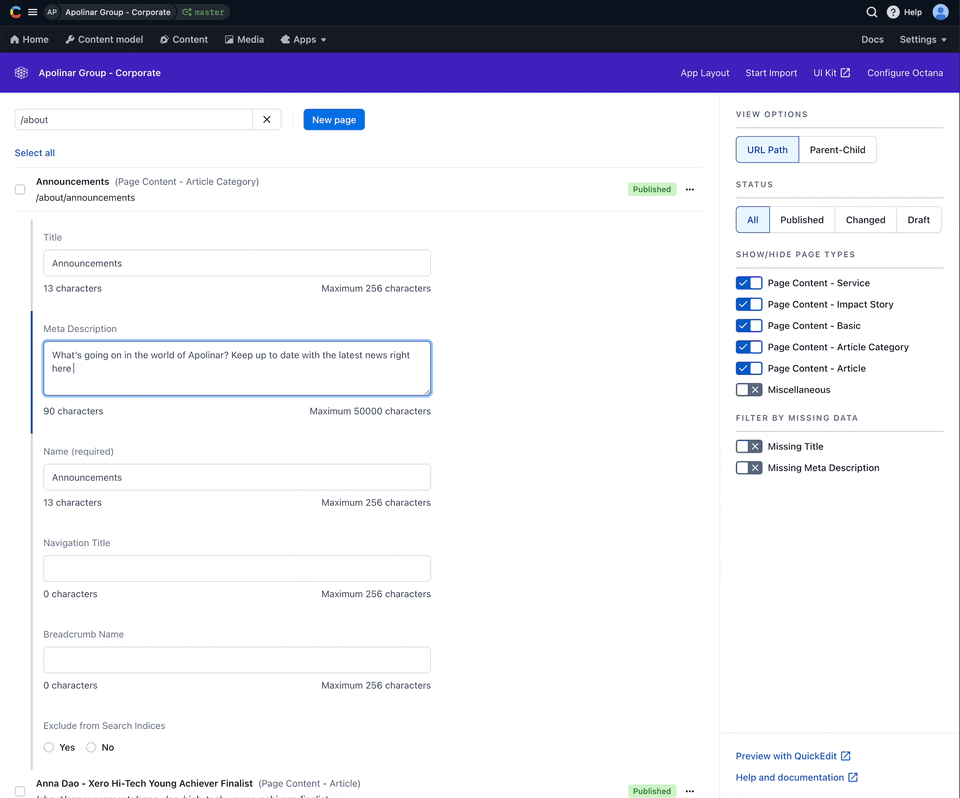Select No for Exclude from Search Indices
This screenshot has height=798, width=960.
point(91,748)
